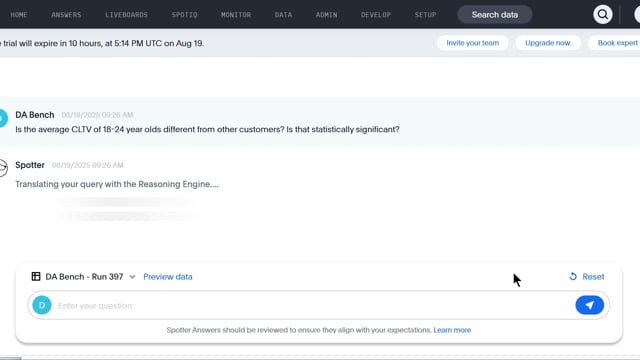Screen dimensions: 640x360
Task: Click DA Bench user avatar in chat
Action: coord(3,118)
